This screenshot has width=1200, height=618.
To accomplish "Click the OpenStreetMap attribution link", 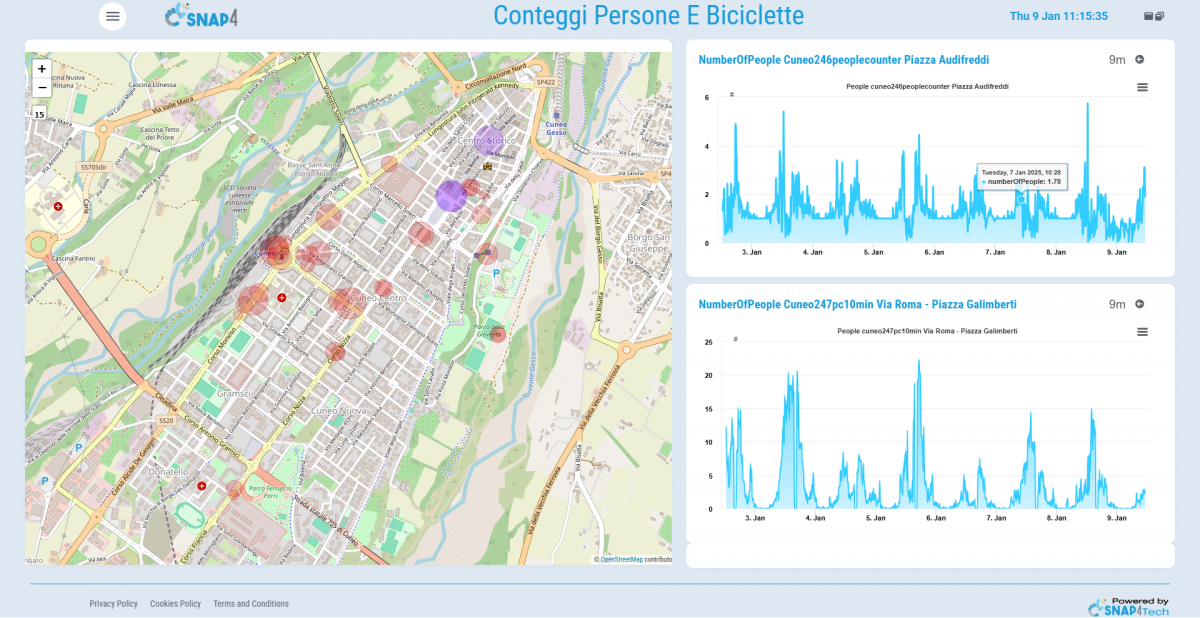I will [620, 560].
